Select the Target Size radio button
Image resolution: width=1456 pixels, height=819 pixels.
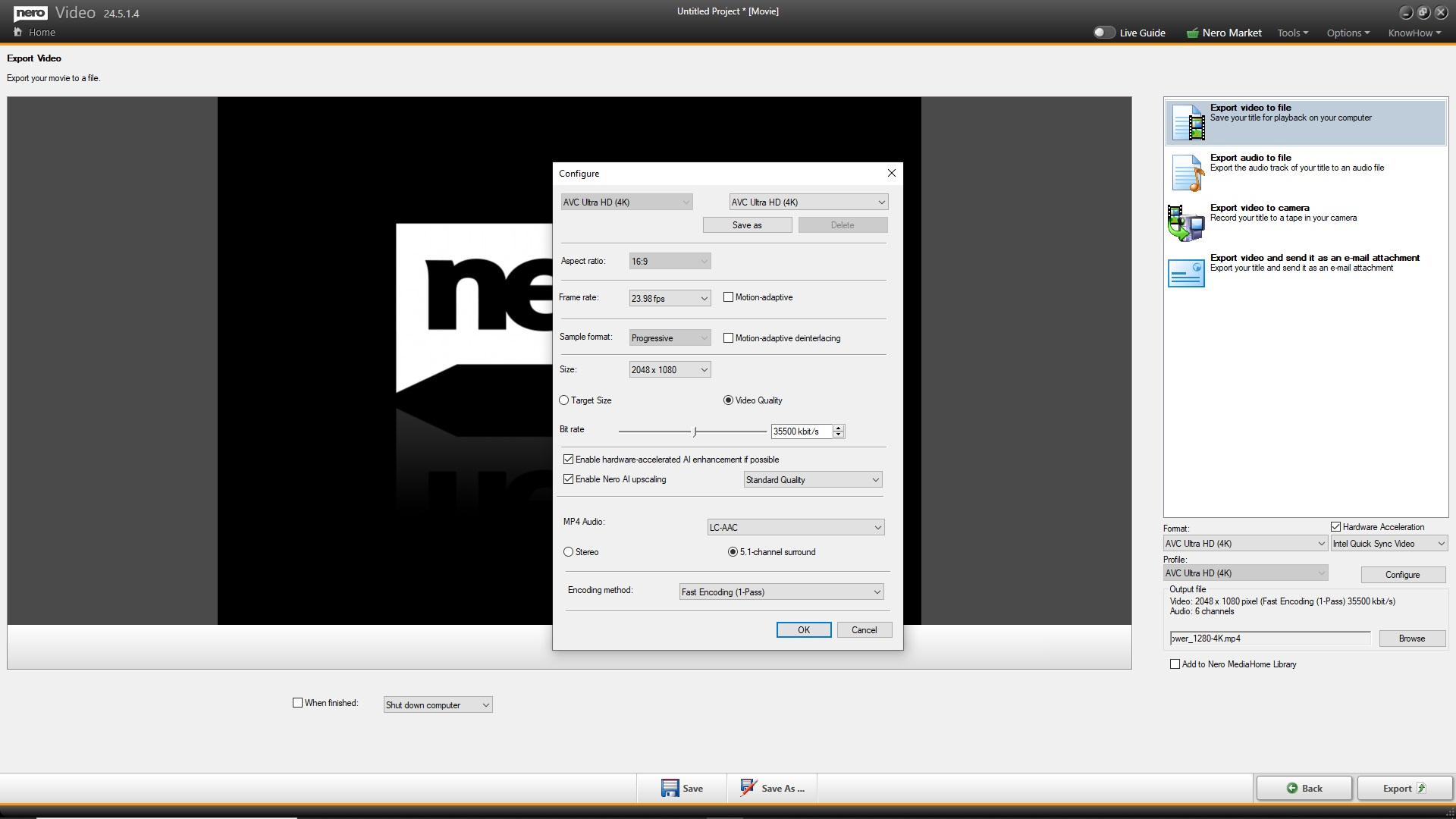pos(563,400)
